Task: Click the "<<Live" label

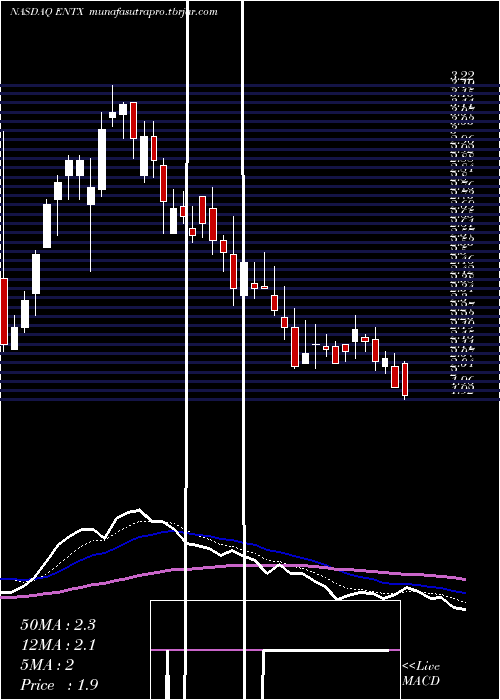Action: [421, 667]
